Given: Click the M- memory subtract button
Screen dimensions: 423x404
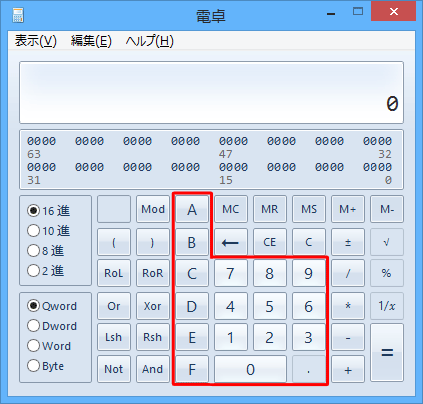Looking at the screenshot, I should click(387, 209).
